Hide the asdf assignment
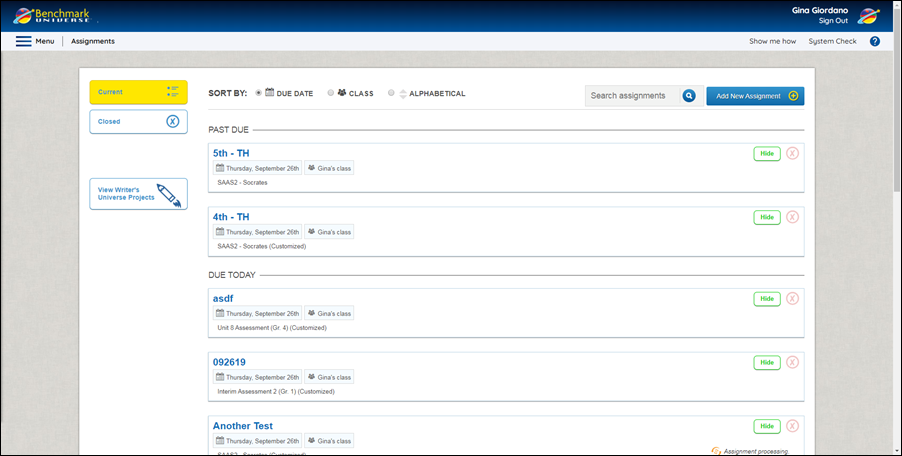 pyautogui.click(x=767, y=299)
